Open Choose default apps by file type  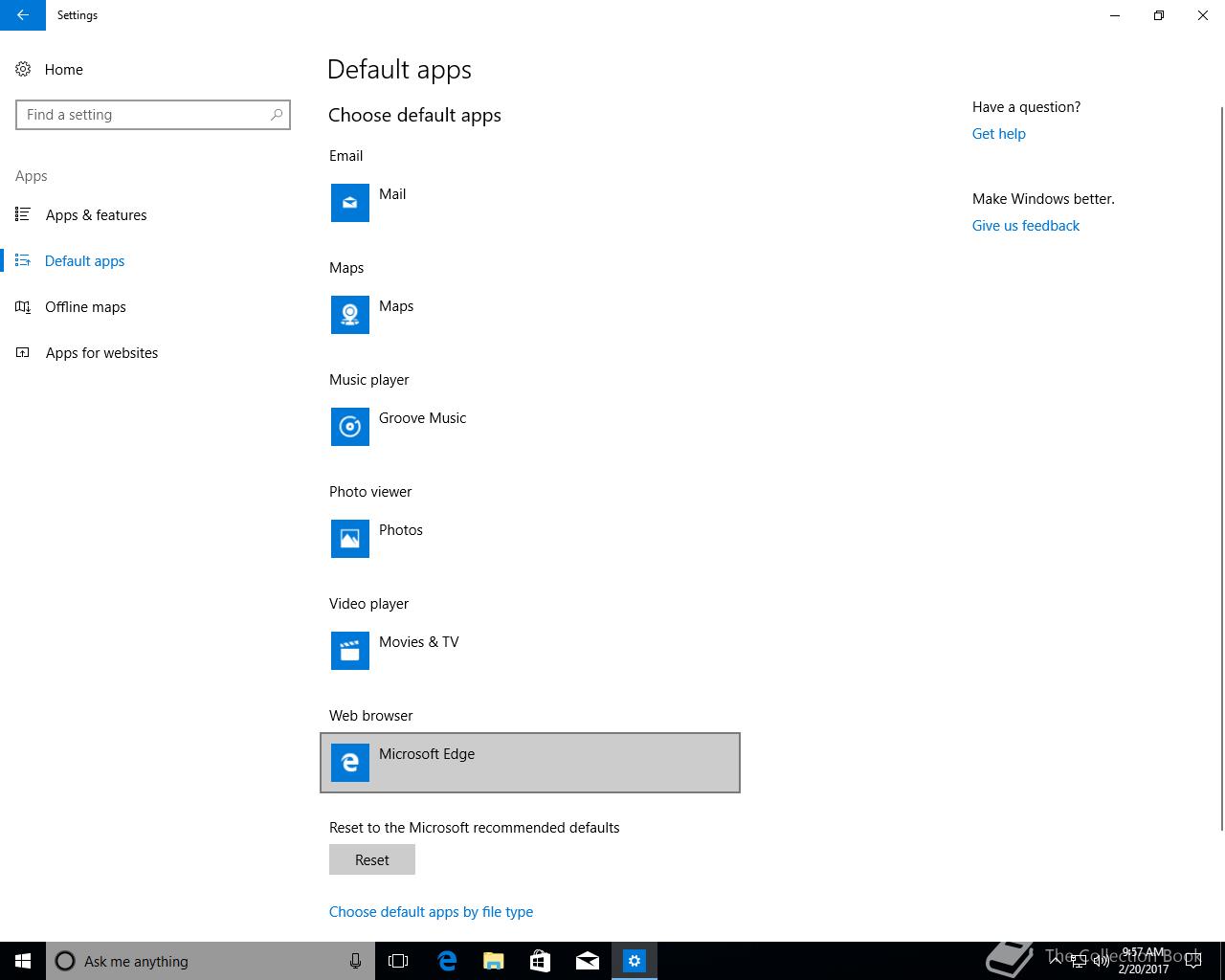pyautogui.click(x=431, y=911)
